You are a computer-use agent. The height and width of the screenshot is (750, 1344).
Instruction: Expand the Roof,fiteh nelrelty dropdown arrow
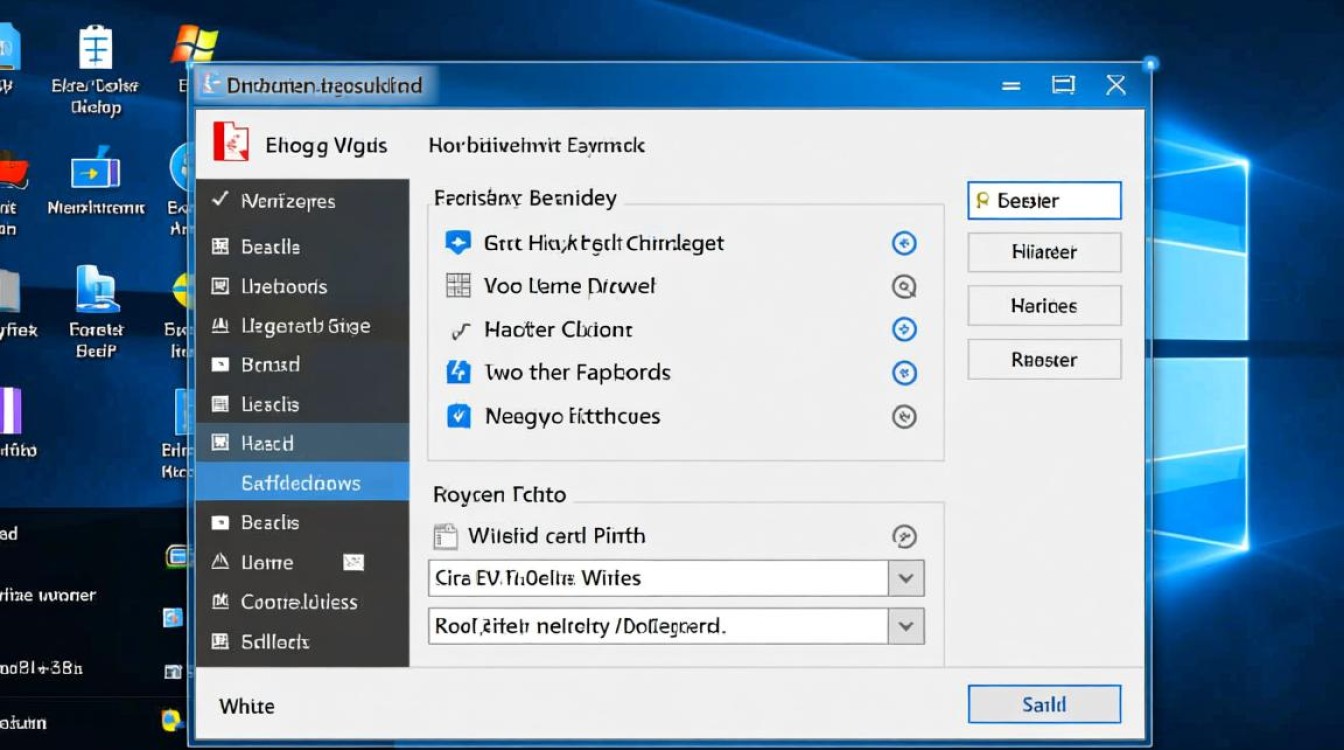point(906,626)
